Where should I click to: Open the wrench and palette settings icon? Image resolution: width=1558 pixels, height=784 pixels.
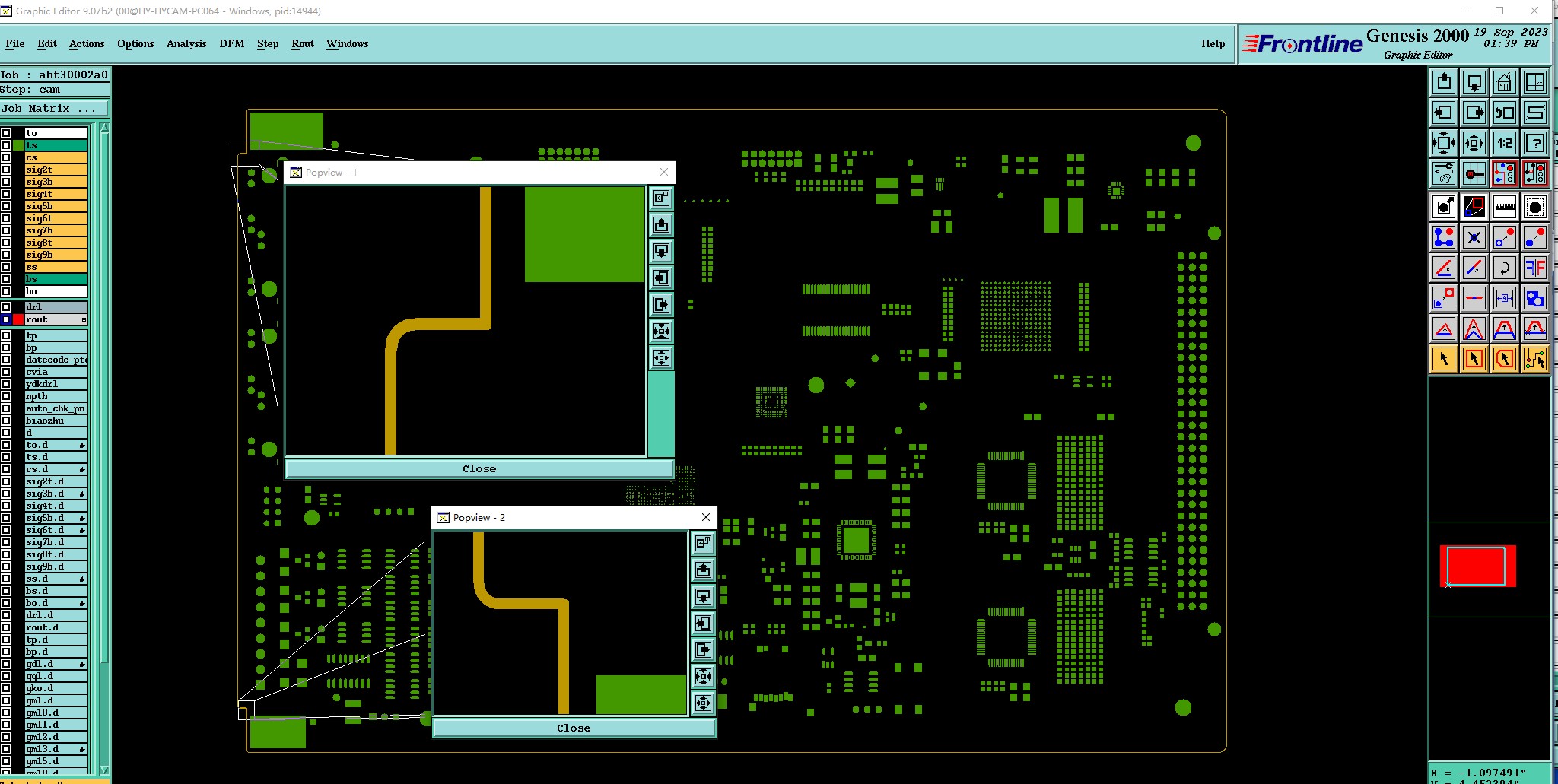pyautogui.click(x=1444, y=173)
